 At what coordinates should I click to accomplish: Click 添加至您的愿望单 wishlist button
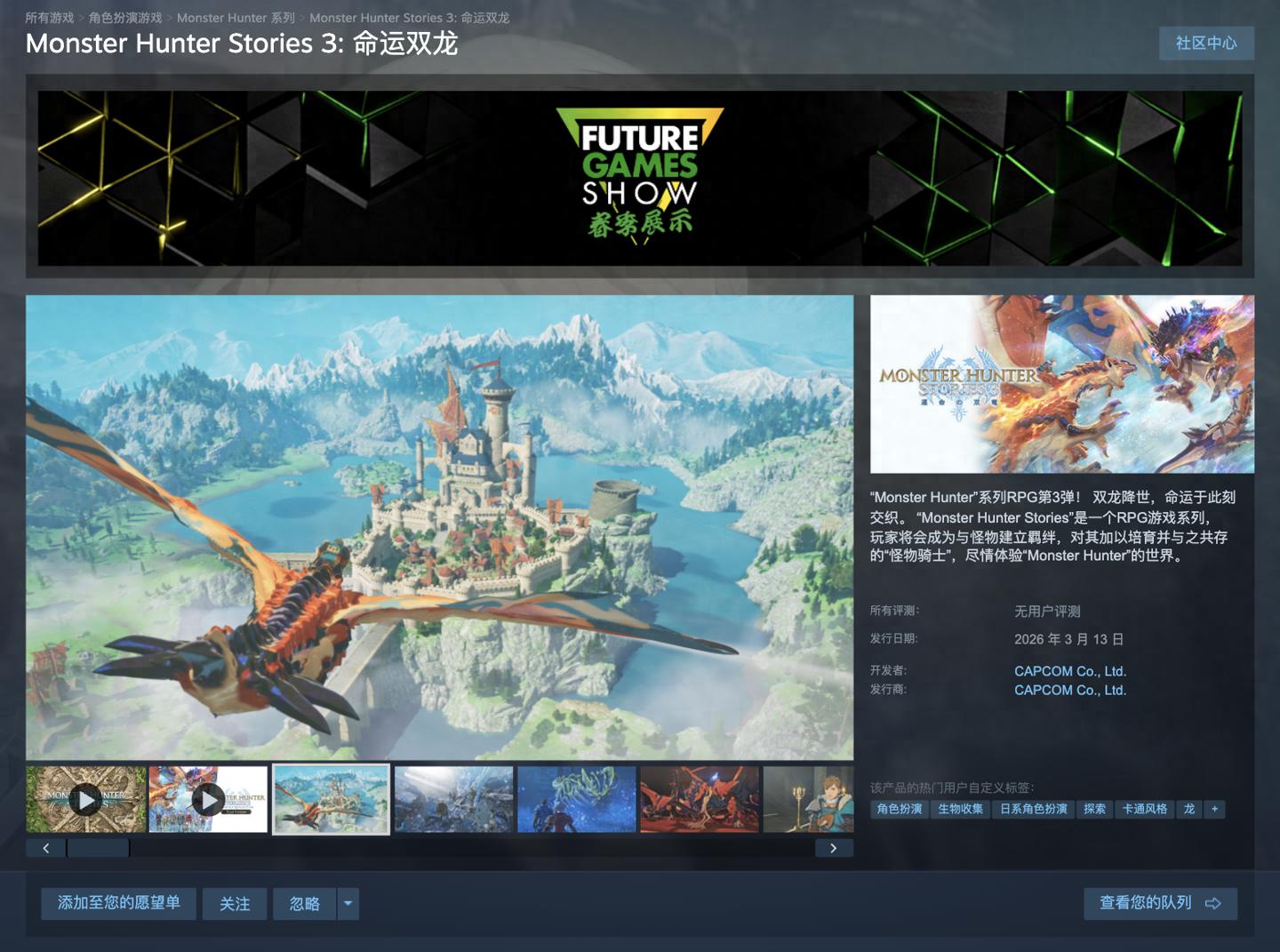coord(117,903)
